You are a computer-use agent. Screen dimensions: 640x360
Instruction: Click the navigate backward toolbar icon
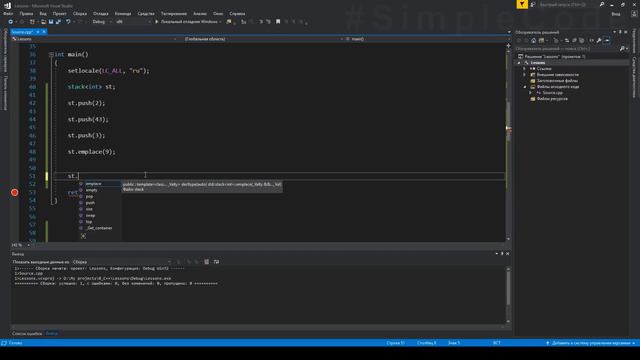11,22
